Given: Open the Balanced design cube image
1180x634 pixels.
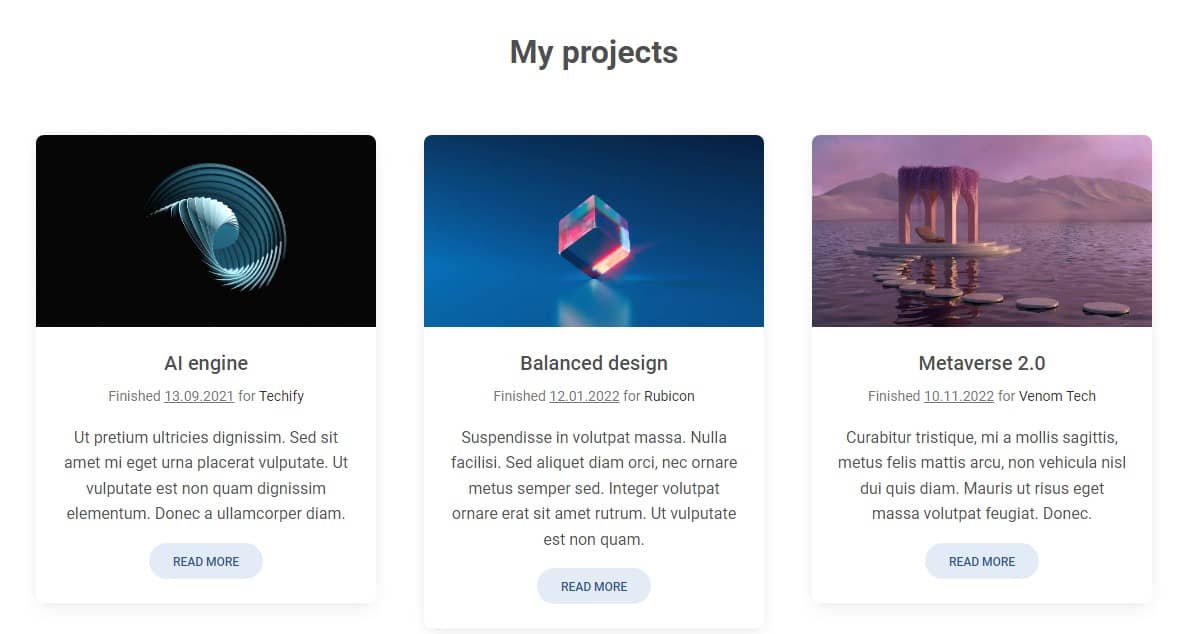Looking at the screenshot, I should click(x=594, y=231).
